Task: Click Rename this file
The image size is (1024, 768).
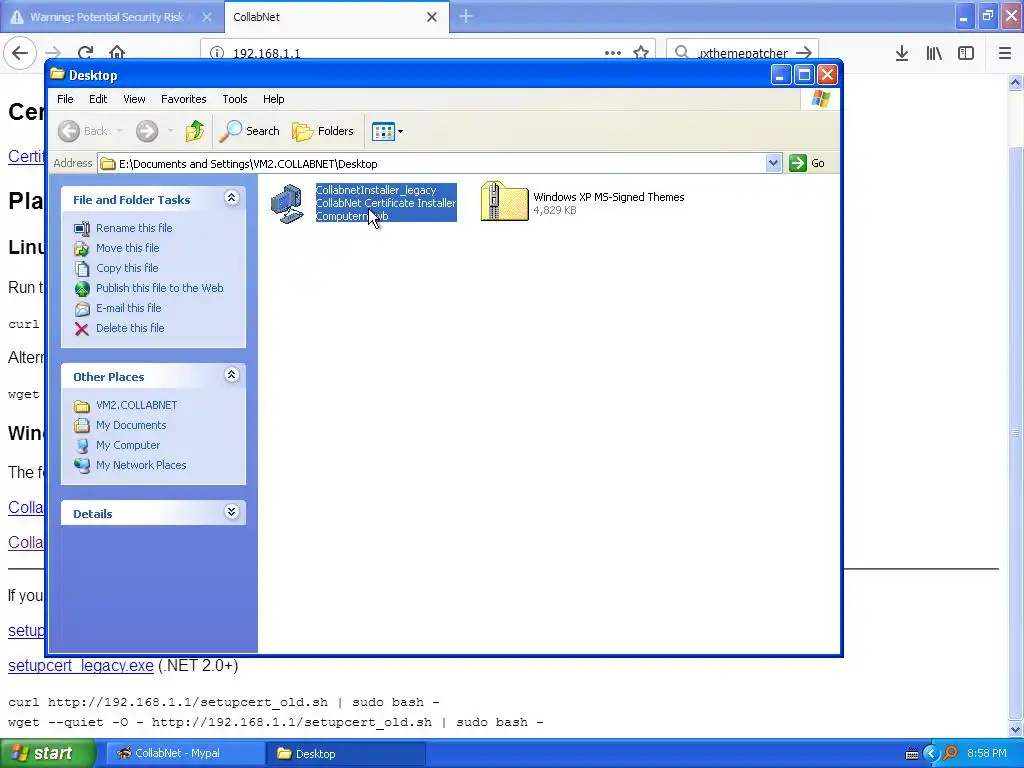Action: coord(134,228)
